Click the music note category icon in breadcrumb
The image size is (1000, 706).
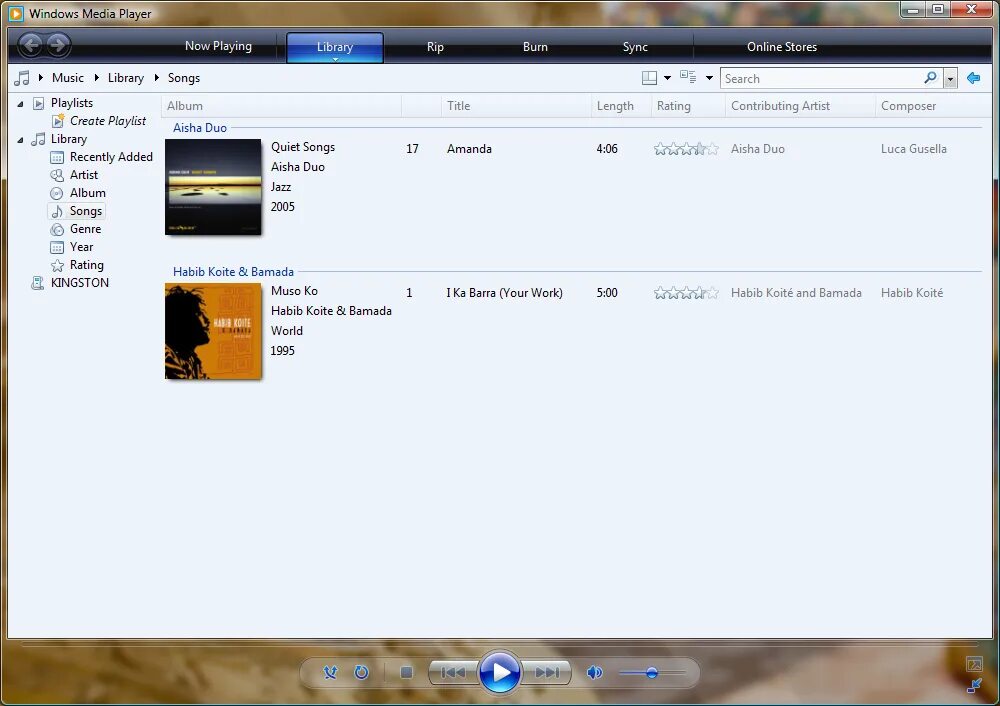(22, 78)
